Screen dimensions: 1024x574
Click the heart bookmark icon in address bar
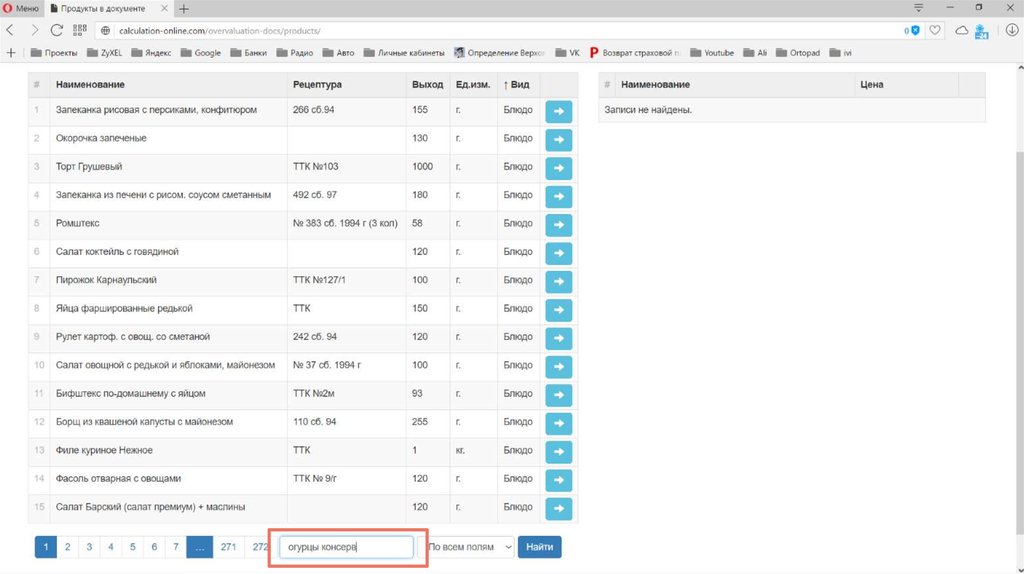click(935, 30)
